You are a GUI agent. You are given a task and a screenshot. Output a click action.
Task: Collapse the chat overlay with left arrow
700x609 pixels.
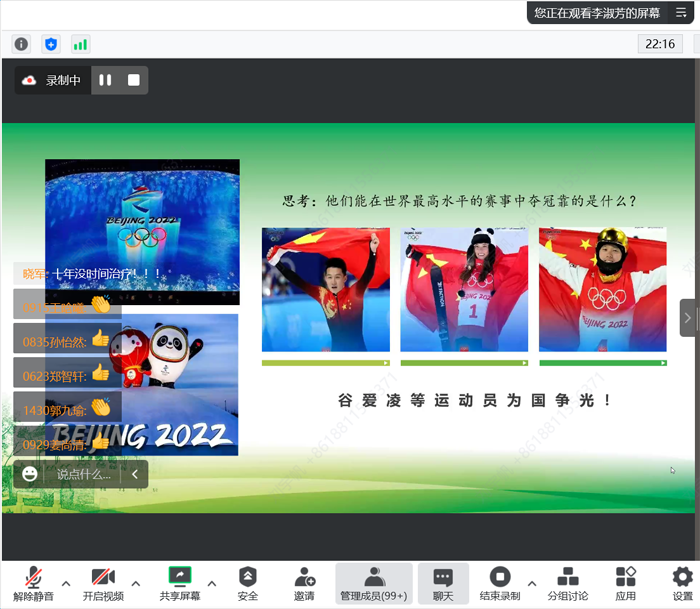click(135, 474)
